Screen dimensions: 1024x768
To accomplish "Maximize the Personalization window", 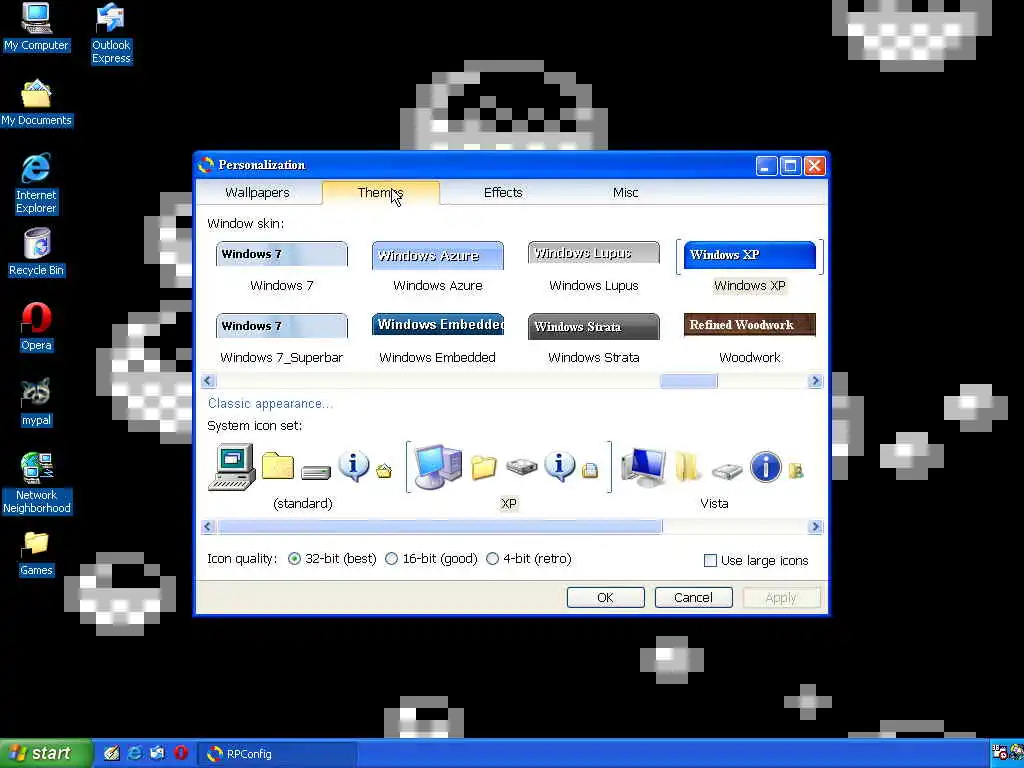I will [790, 166].
